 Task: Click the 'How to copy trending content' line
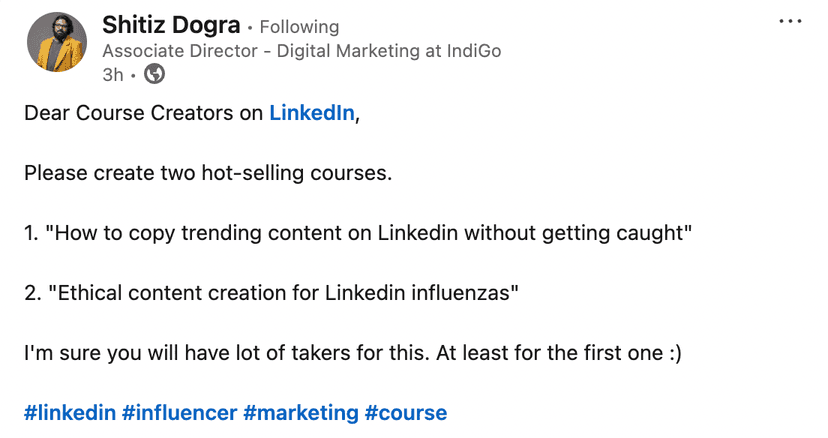(x=357, y=233)
